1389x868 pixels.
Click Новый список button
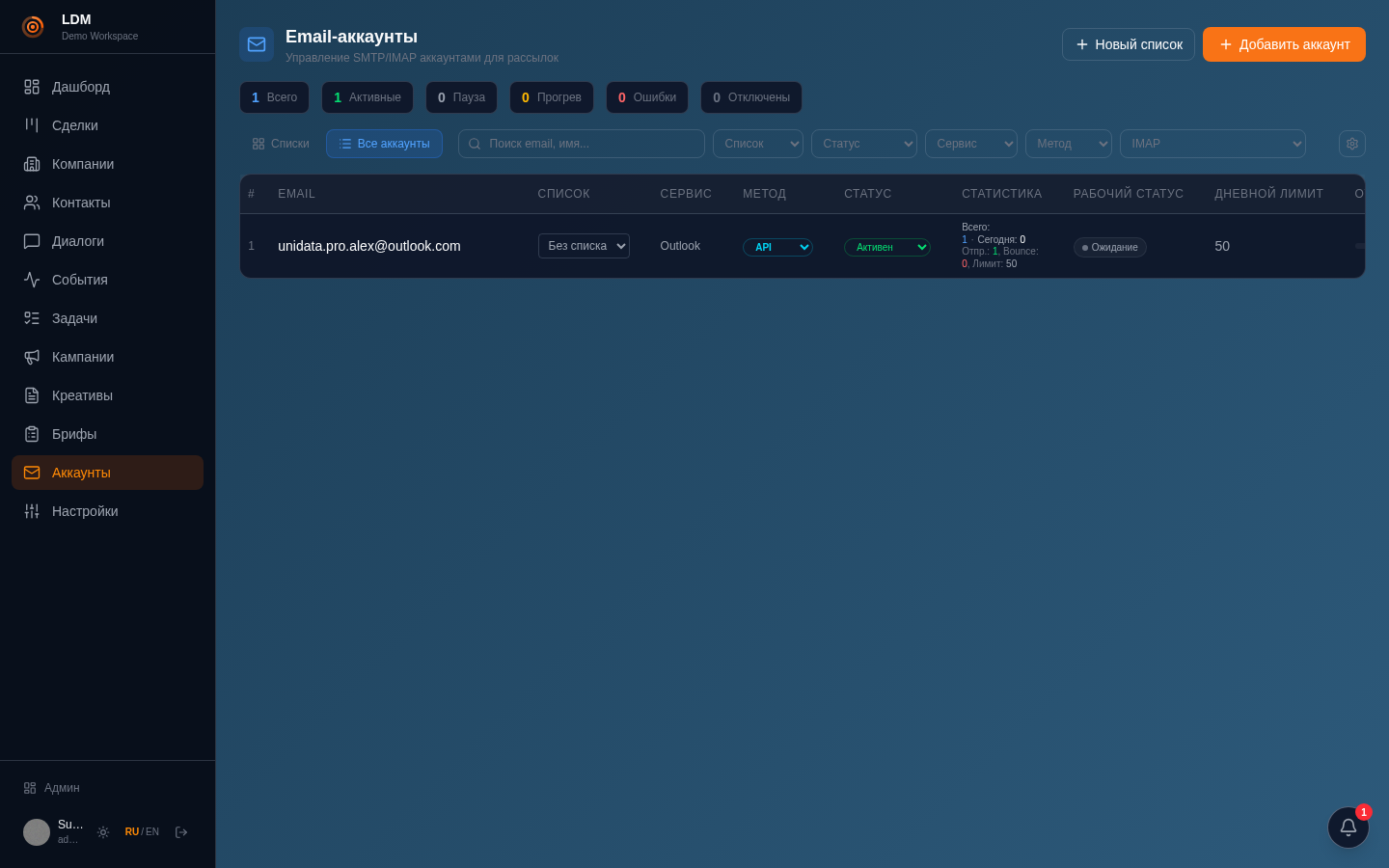pyautogui.click(x=1129, y=44)
